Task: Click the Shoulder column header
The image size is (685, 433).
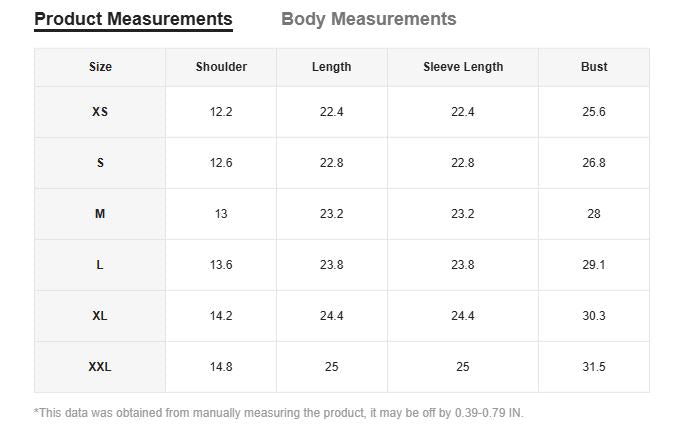Action: coord(221,67)
